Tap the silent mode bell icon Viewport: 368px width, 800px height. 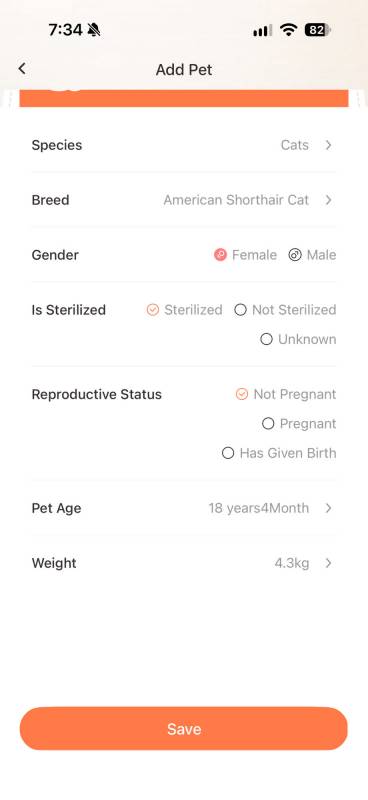click(94, 30)
